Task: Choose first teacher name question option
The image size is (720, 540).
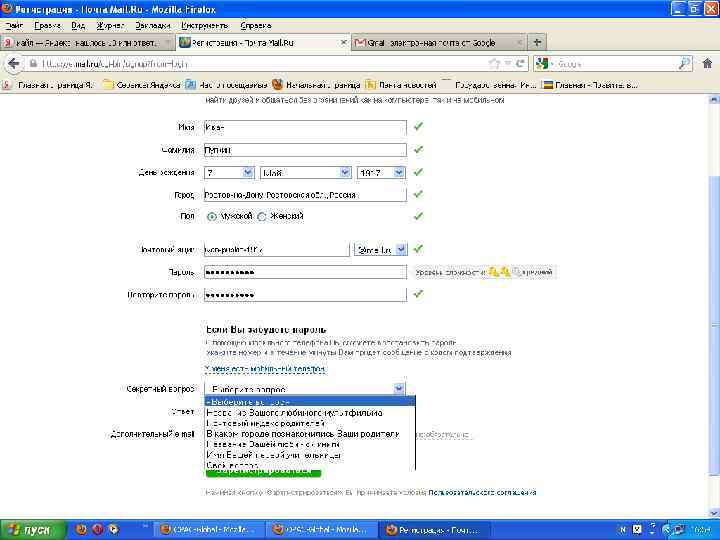Action: pyautogui.click(x=310, y=455)
